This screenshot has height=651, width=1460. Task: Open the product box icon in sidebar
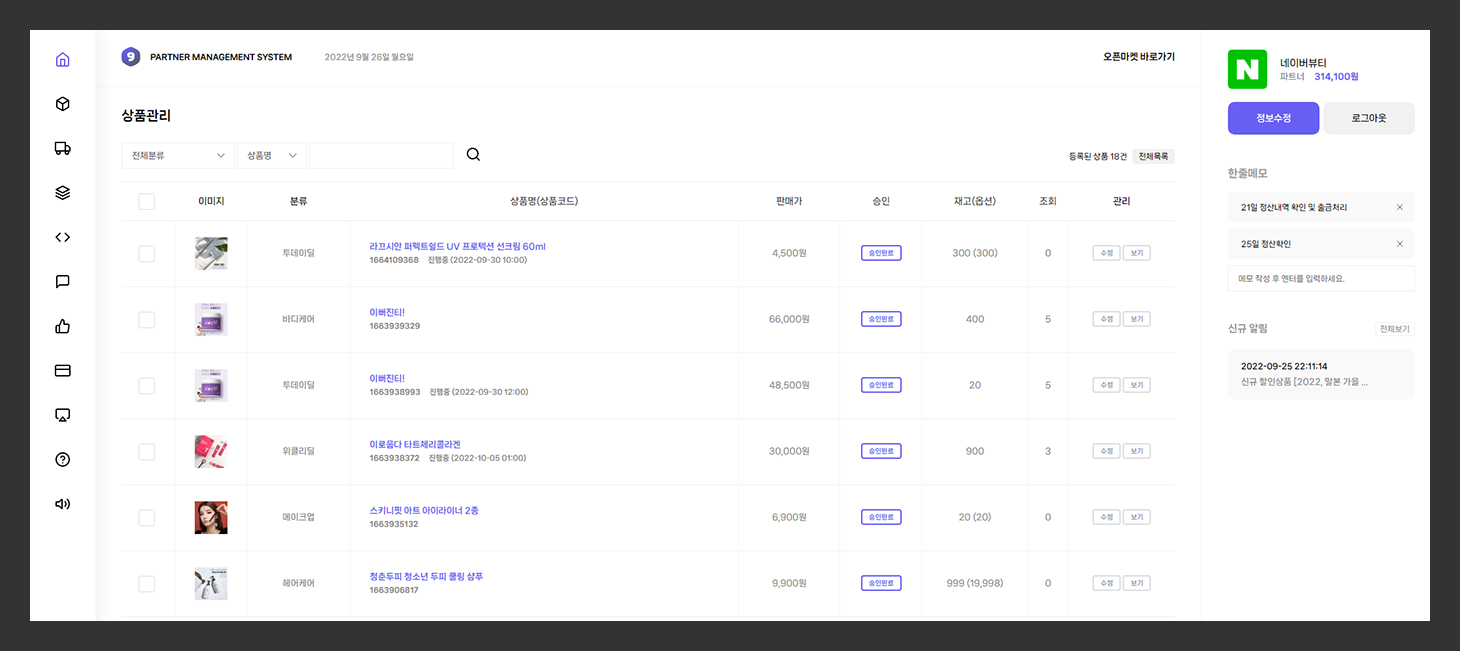[62, 104]
